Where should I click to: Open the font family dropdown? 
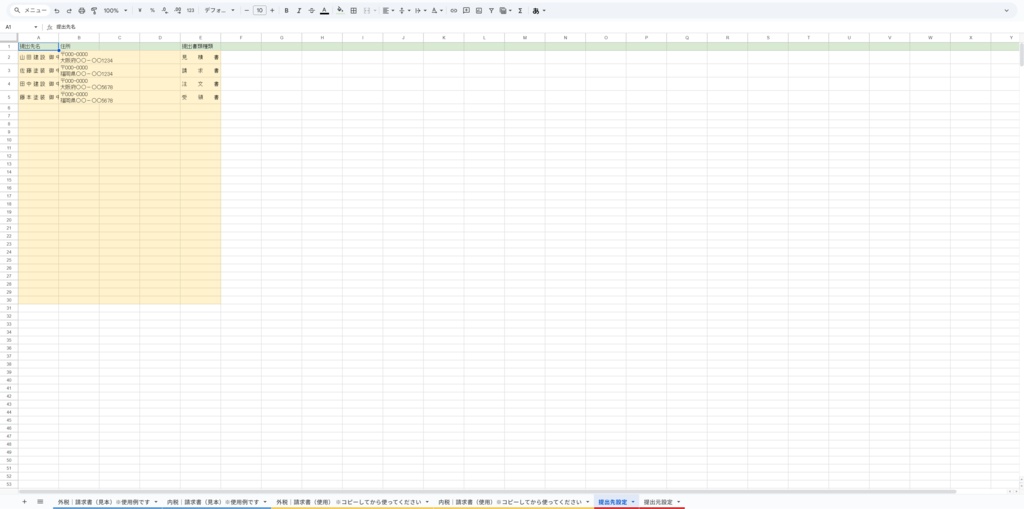point(219,10)
